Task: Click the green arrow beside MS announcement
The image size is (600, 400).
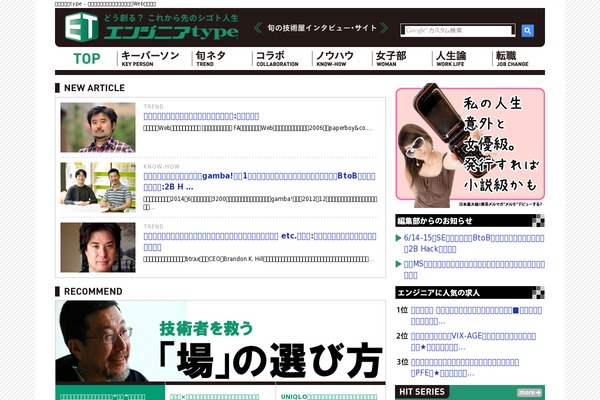Action: click(x=398, y=264)
